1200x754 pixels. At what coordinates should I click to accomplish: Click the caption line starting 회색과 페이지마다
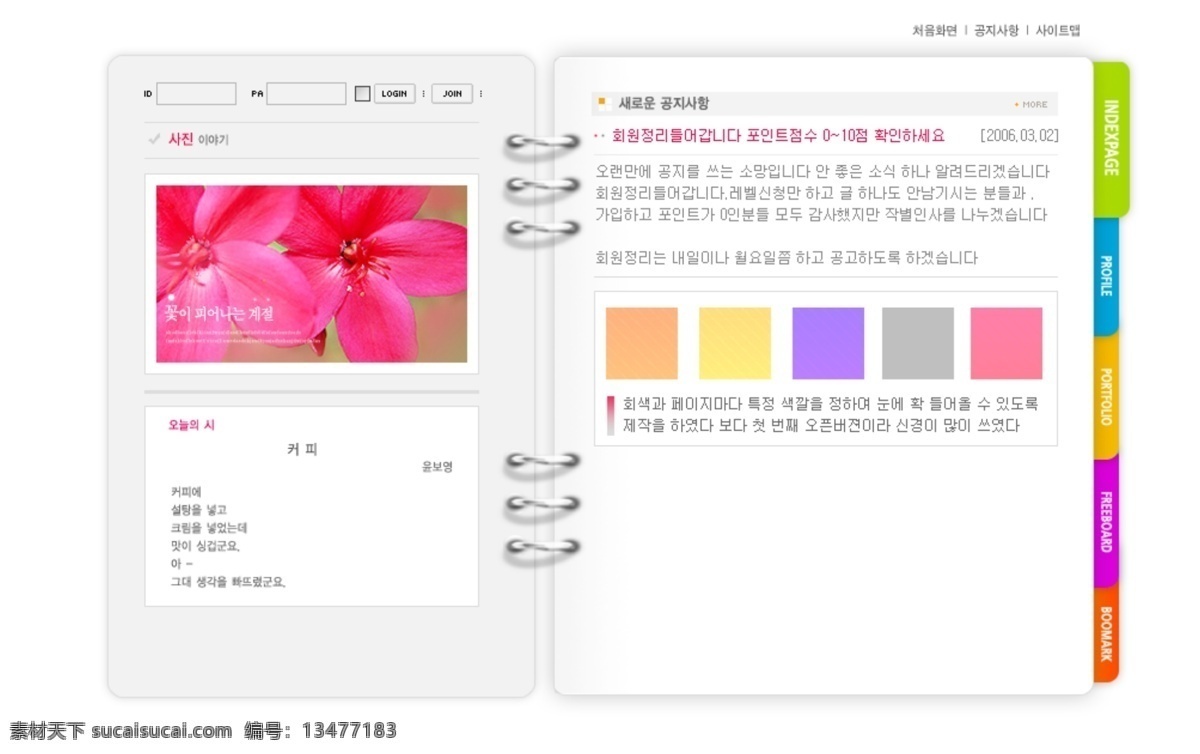point(830,404)
